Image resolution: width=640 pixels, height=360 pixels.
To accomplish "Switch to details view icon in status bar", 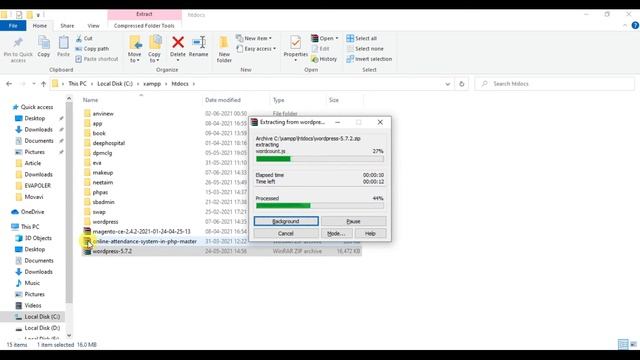I will coord(623,344).
